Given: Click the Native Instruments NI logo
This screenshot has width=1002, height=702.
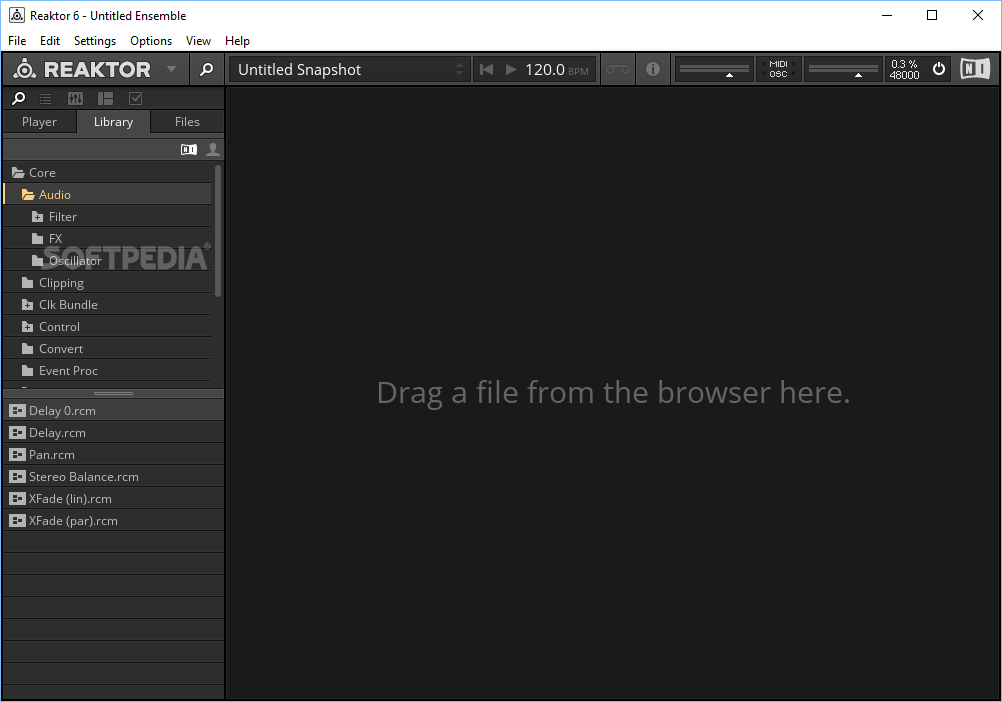Looking at the screenshot, I should pos(975,68).
